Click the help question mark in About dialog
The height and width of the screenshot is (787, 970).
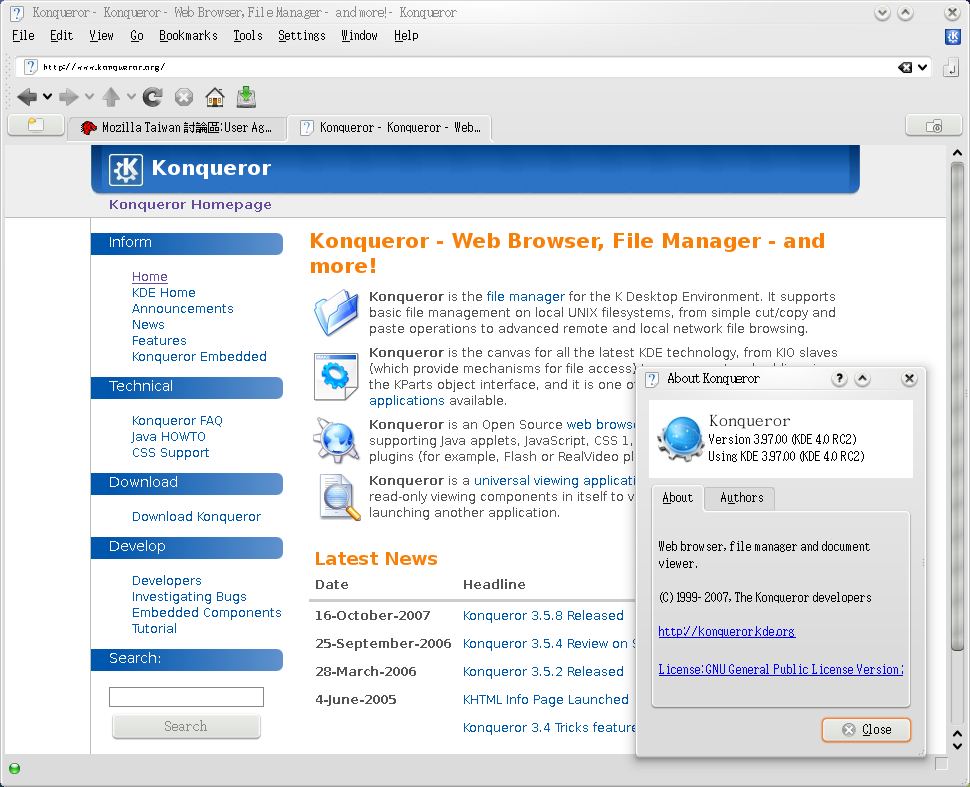tap(839, 379)
